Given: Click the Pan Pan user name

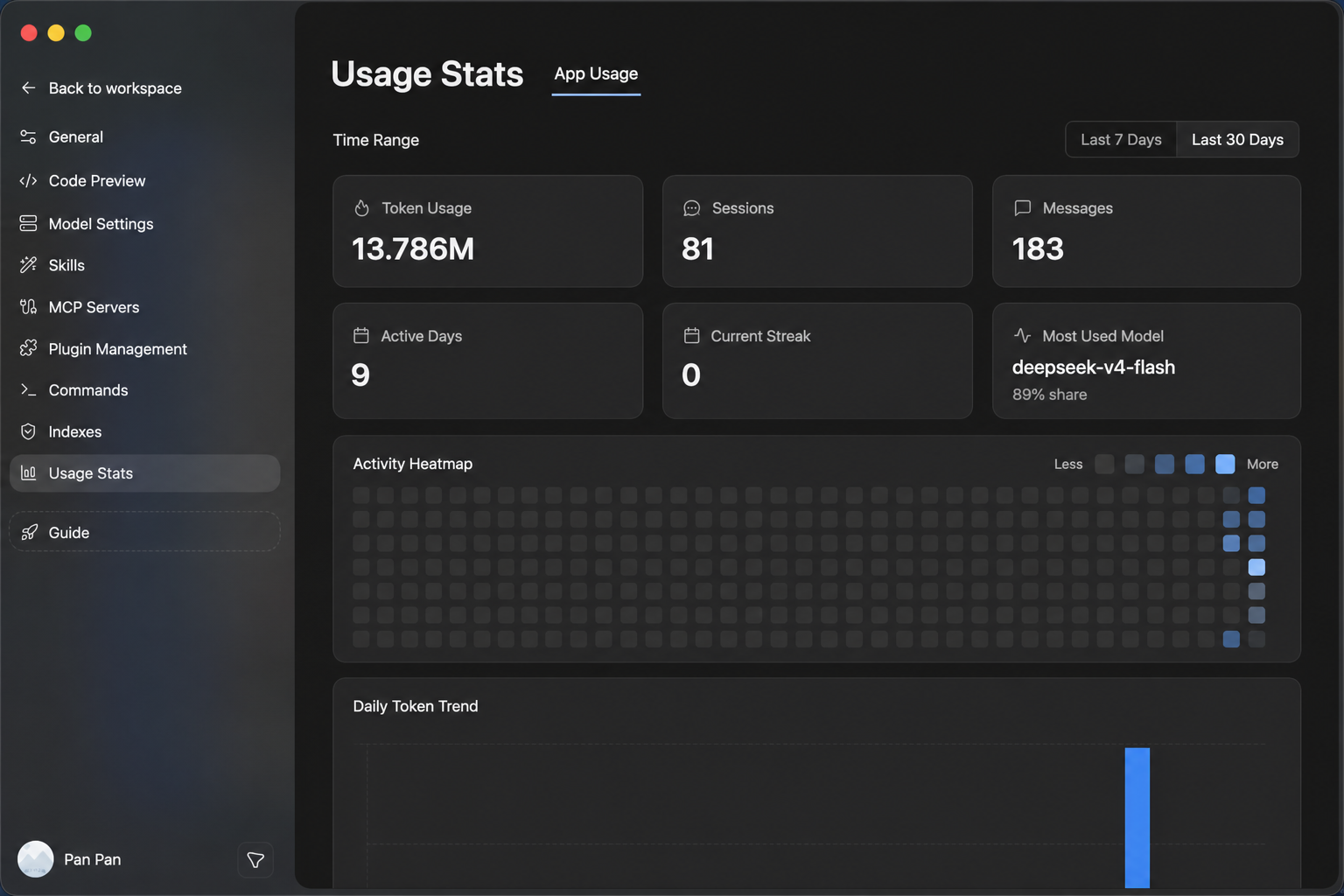Looking at the screenshot, I should pos(92,859).
